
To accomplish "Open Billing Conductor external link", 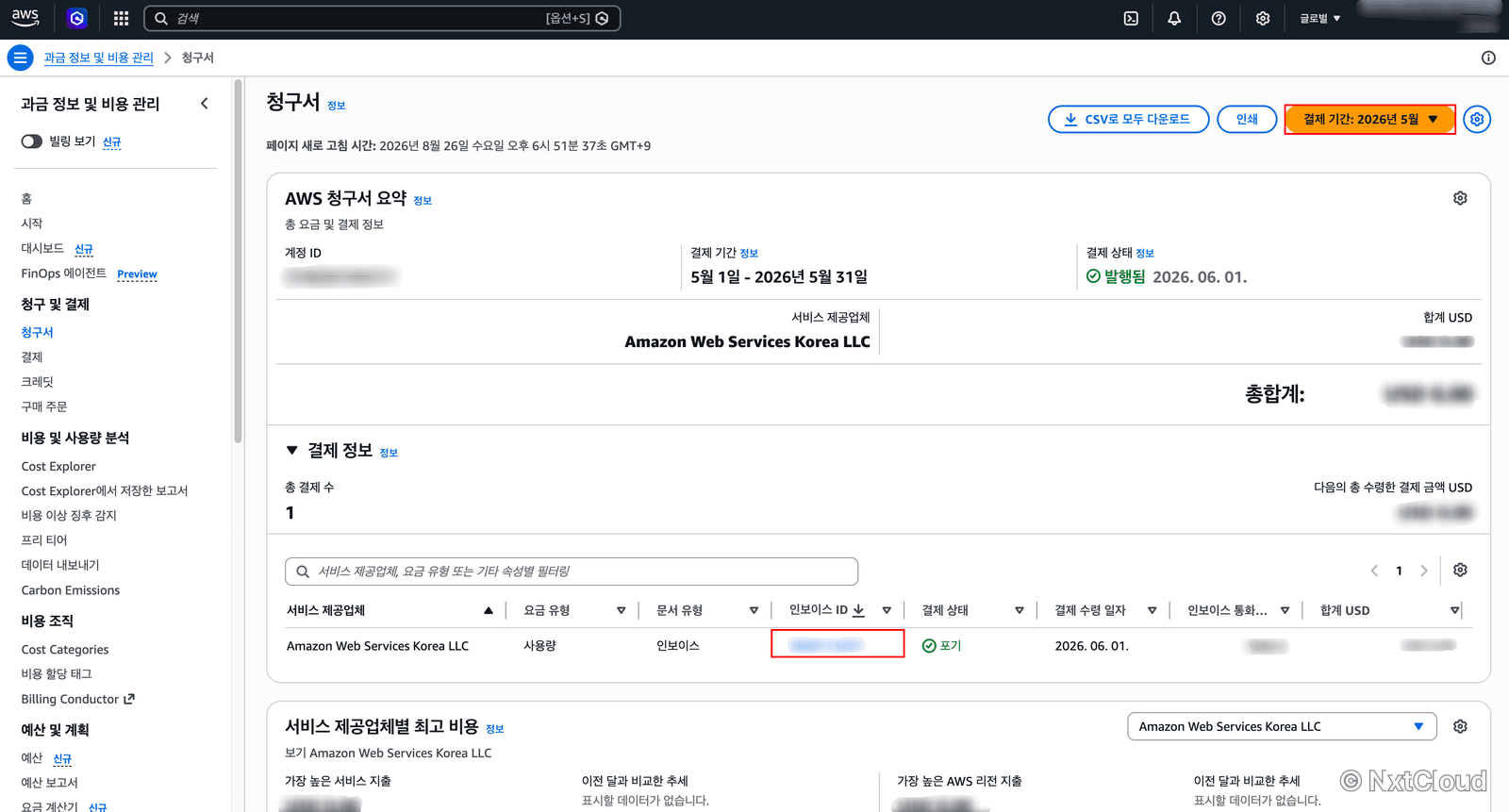I will 78,699.
